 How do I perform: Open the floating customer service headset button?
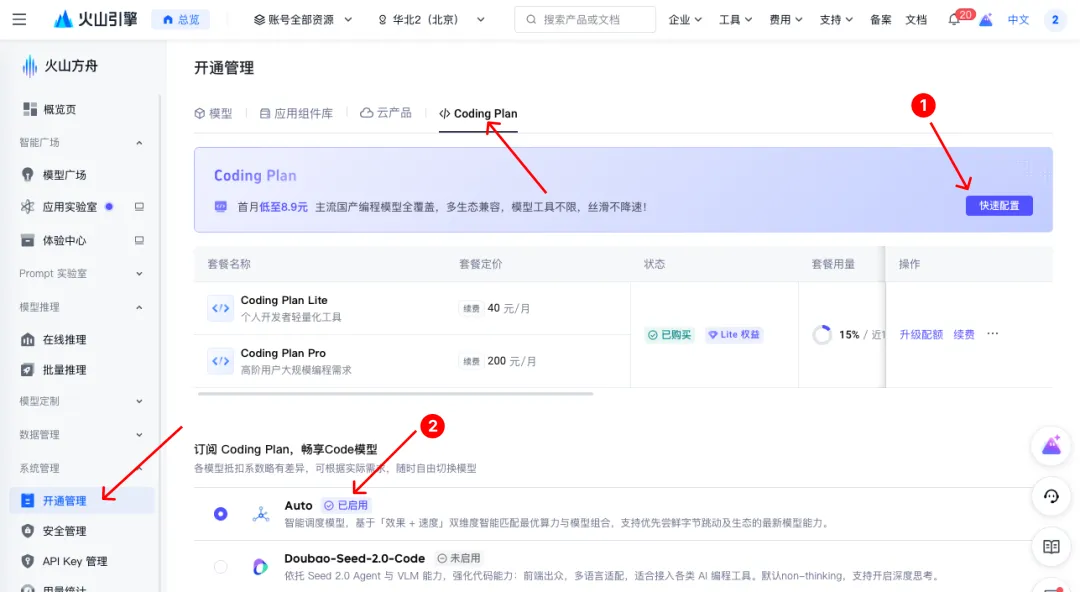1051,496
